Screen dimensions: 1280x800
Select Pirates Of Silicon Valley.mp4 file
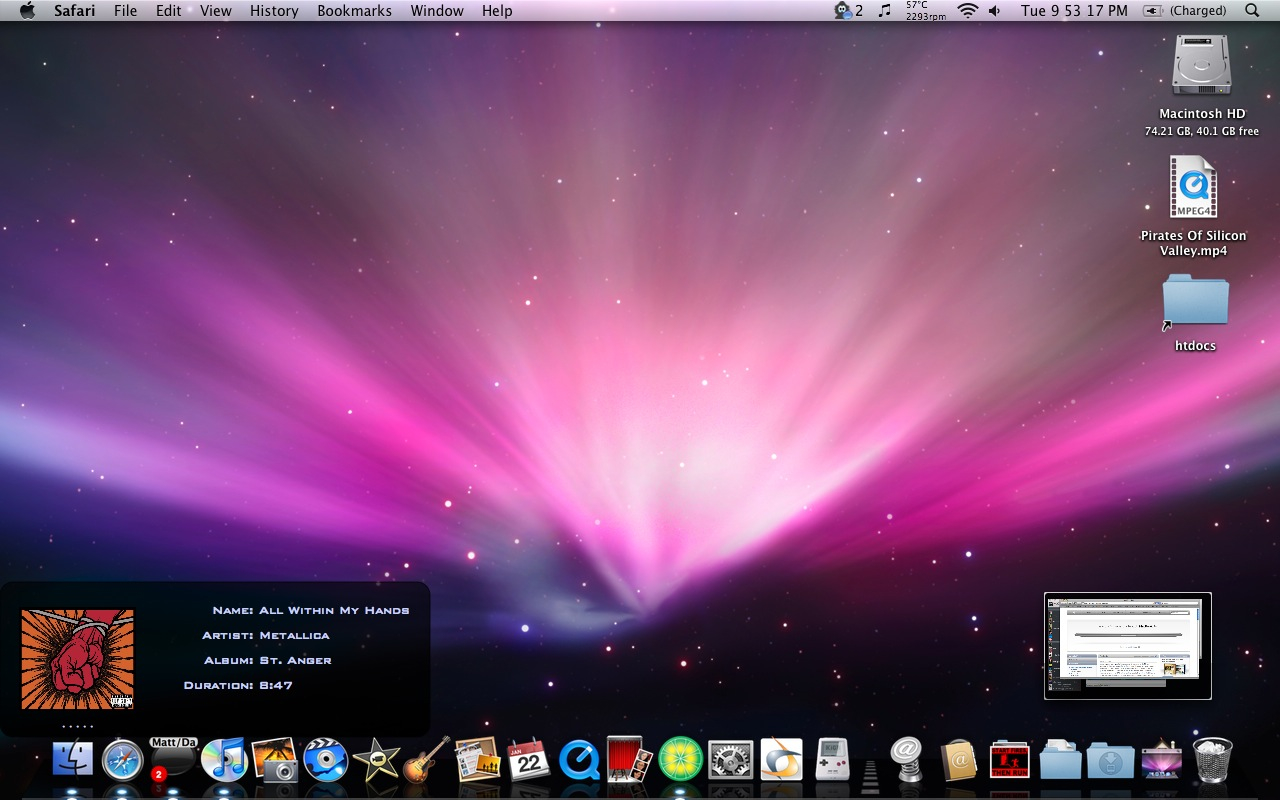(x=1194, y=188)
